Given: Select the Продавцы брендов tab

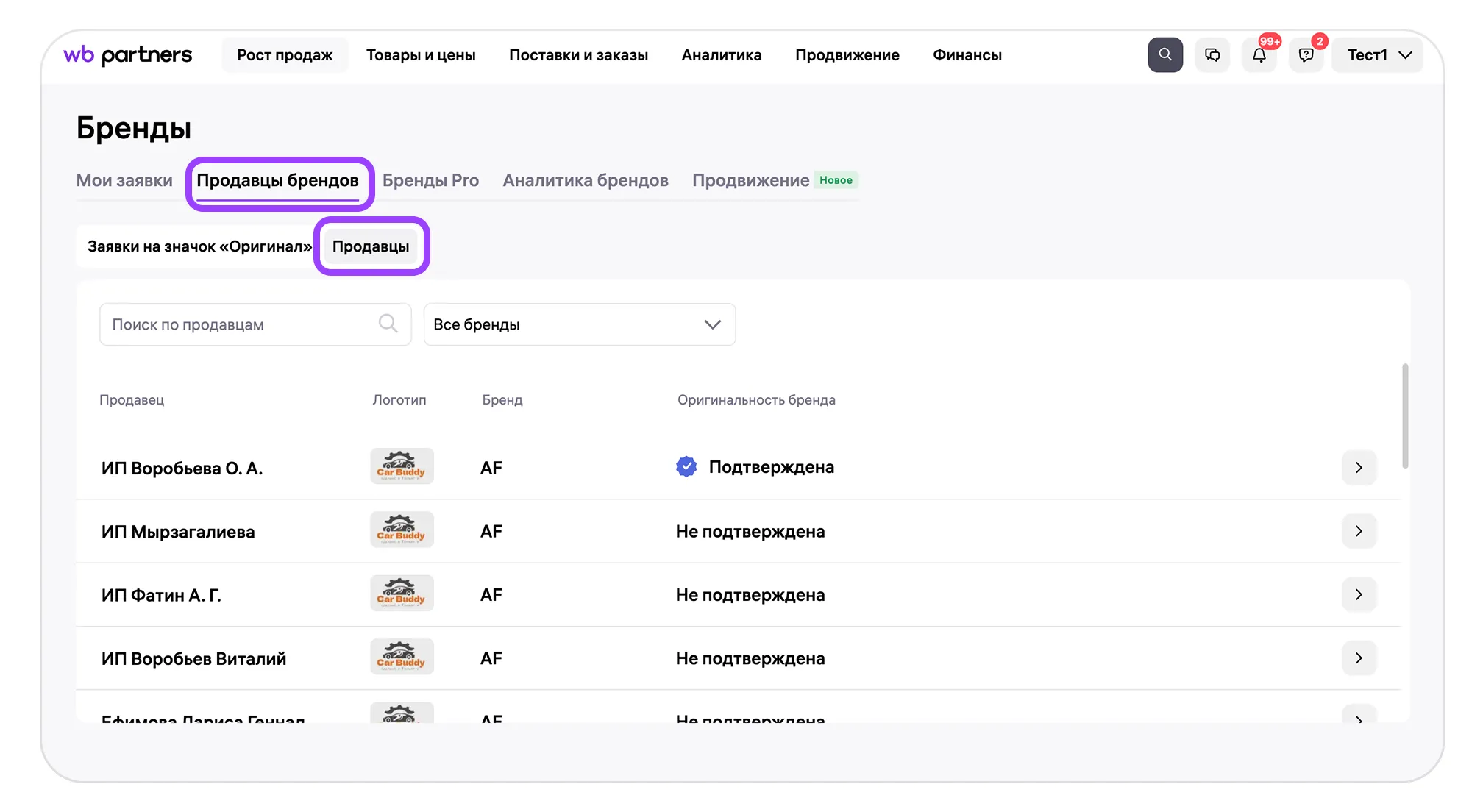Looking at the screenshot, I should (277, 180).
